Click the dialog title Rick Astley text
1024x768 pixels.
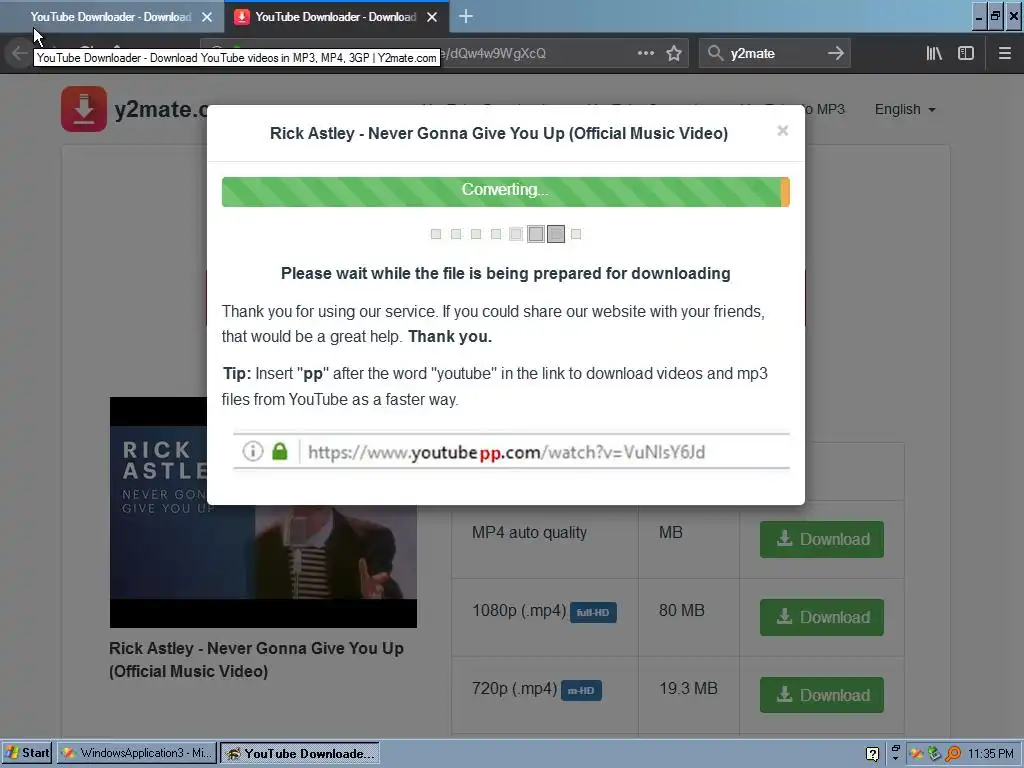tap(499, 133)
